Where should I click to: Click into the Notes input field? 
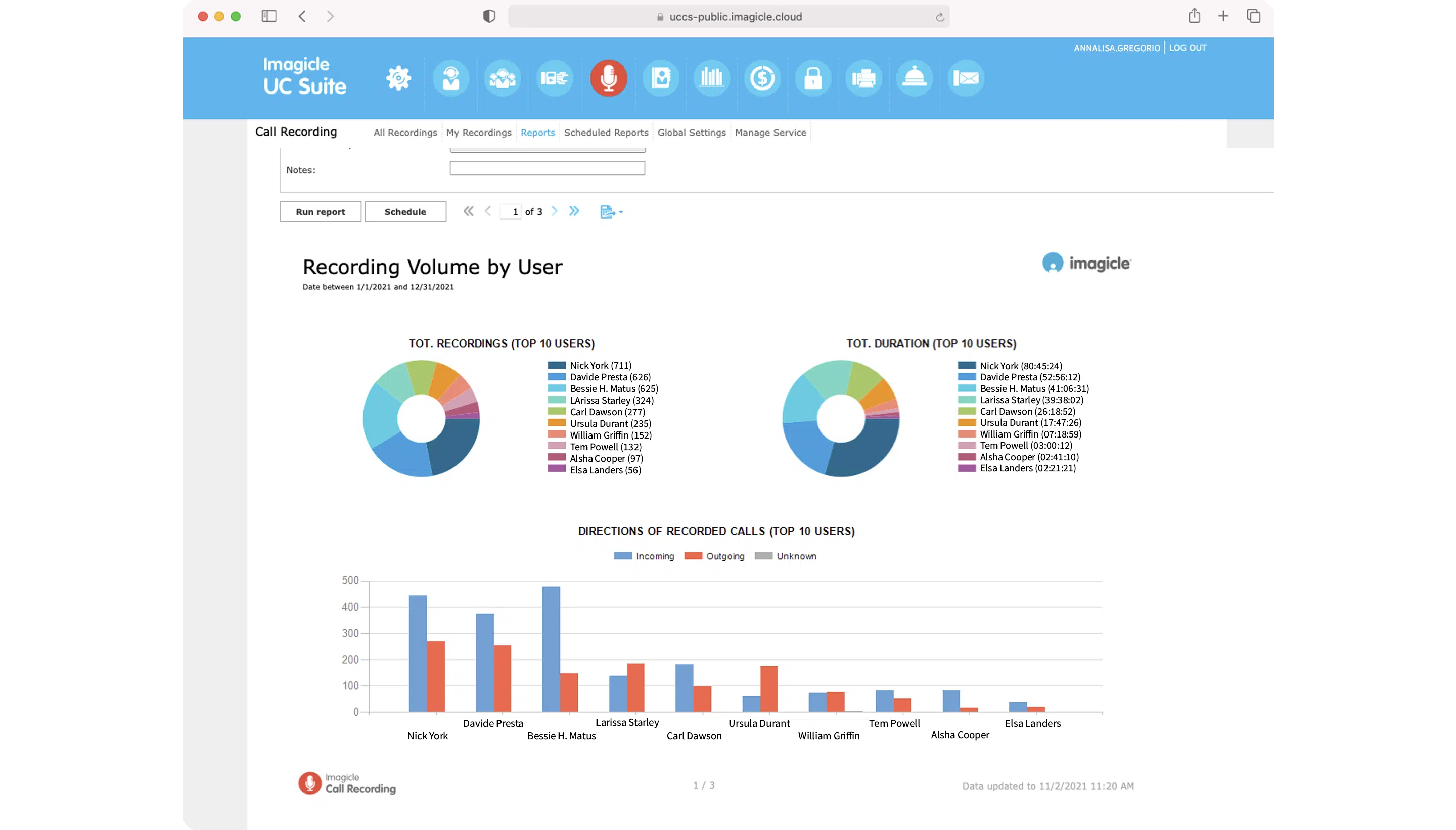(547, 168)
